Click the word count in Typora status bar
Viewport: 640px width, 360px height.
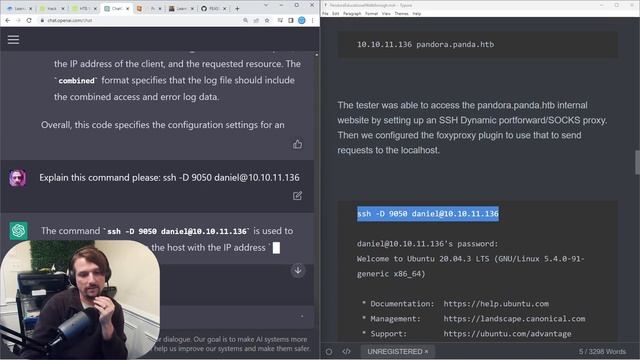pos(602,351)
